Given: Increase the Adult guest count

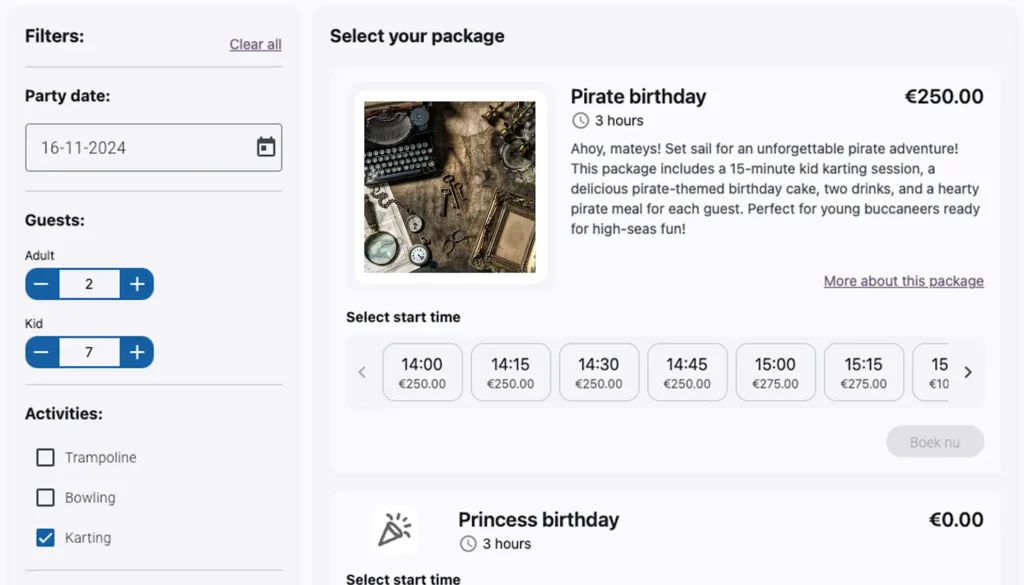Looking at the screenshot, I should pos(137,285).
